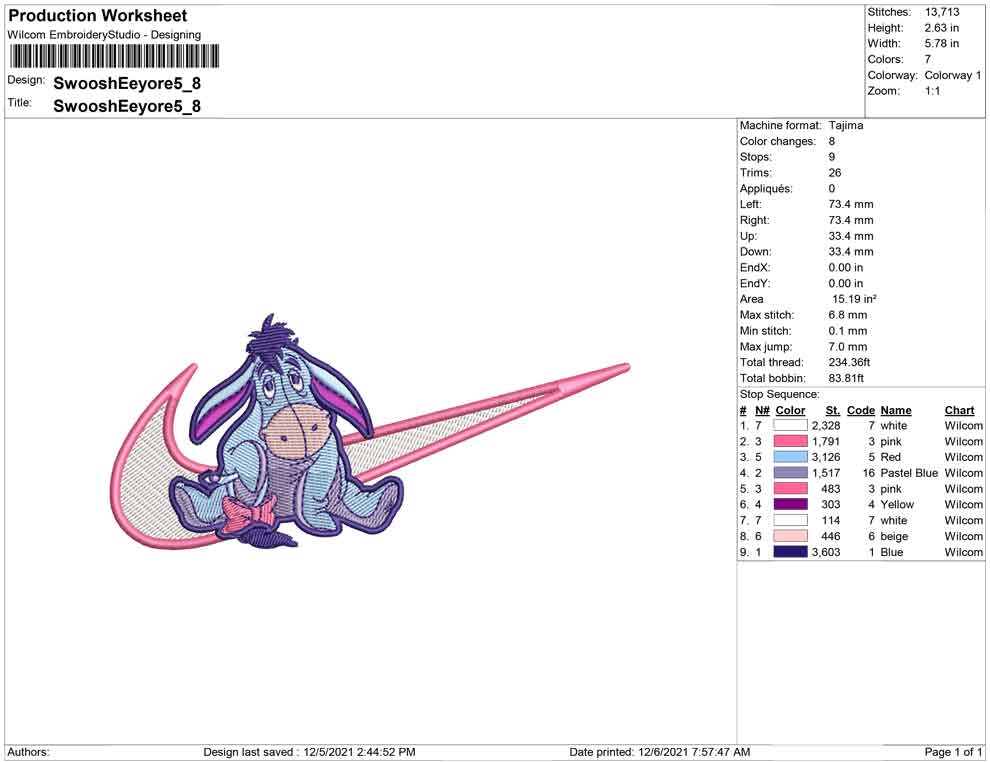Click the 'Date printed' timestamp
This screenshot has width=990, height=762.
coord(660,752)
